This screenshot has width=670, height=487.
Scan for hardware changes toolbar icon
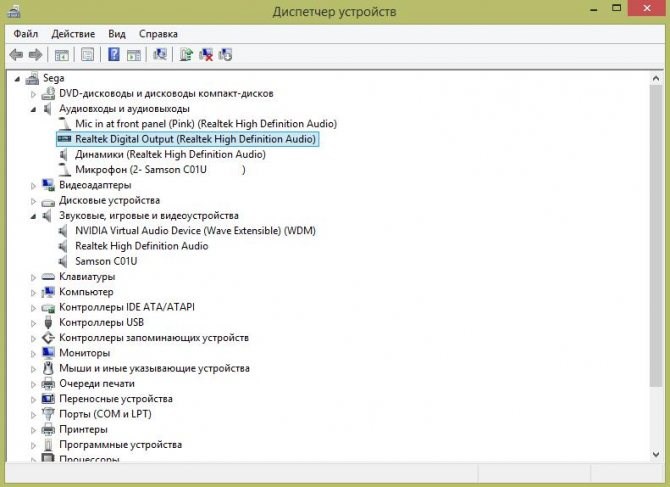point(160,54)
